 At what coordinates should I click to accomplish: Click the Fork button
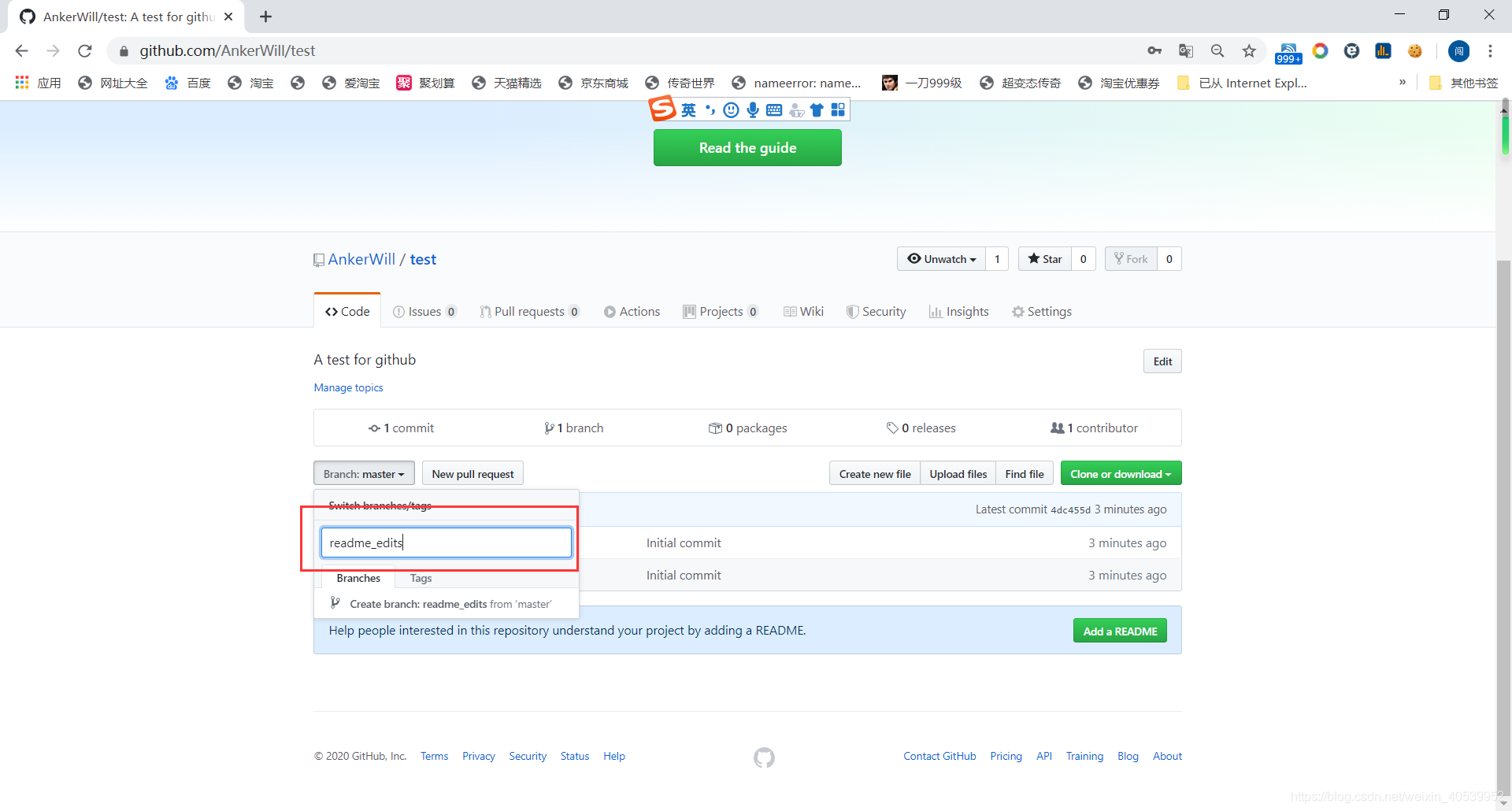click(1132, 259)
